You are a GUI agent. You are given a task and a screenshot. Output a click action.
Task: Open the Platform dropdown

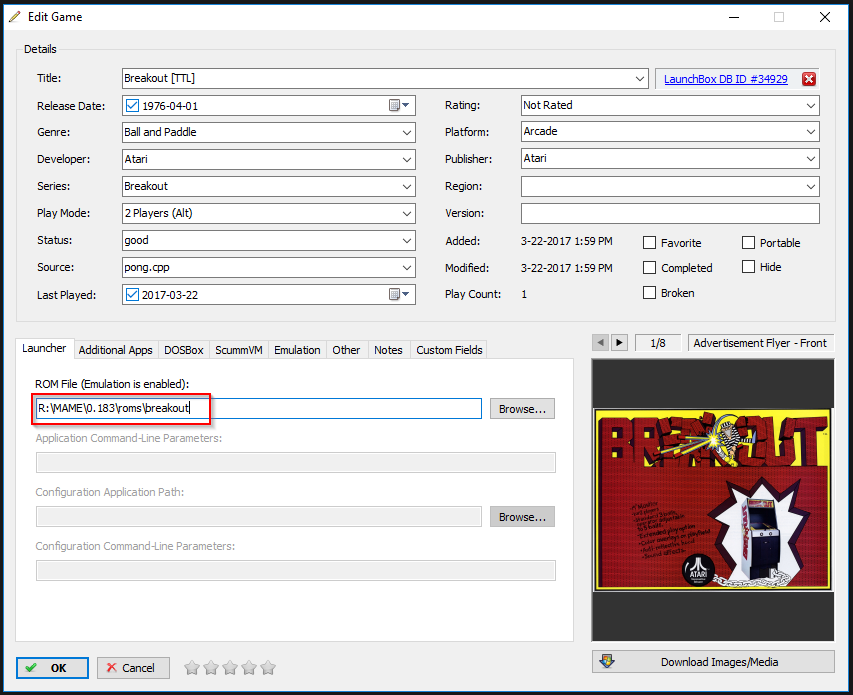tap(811, 132)
